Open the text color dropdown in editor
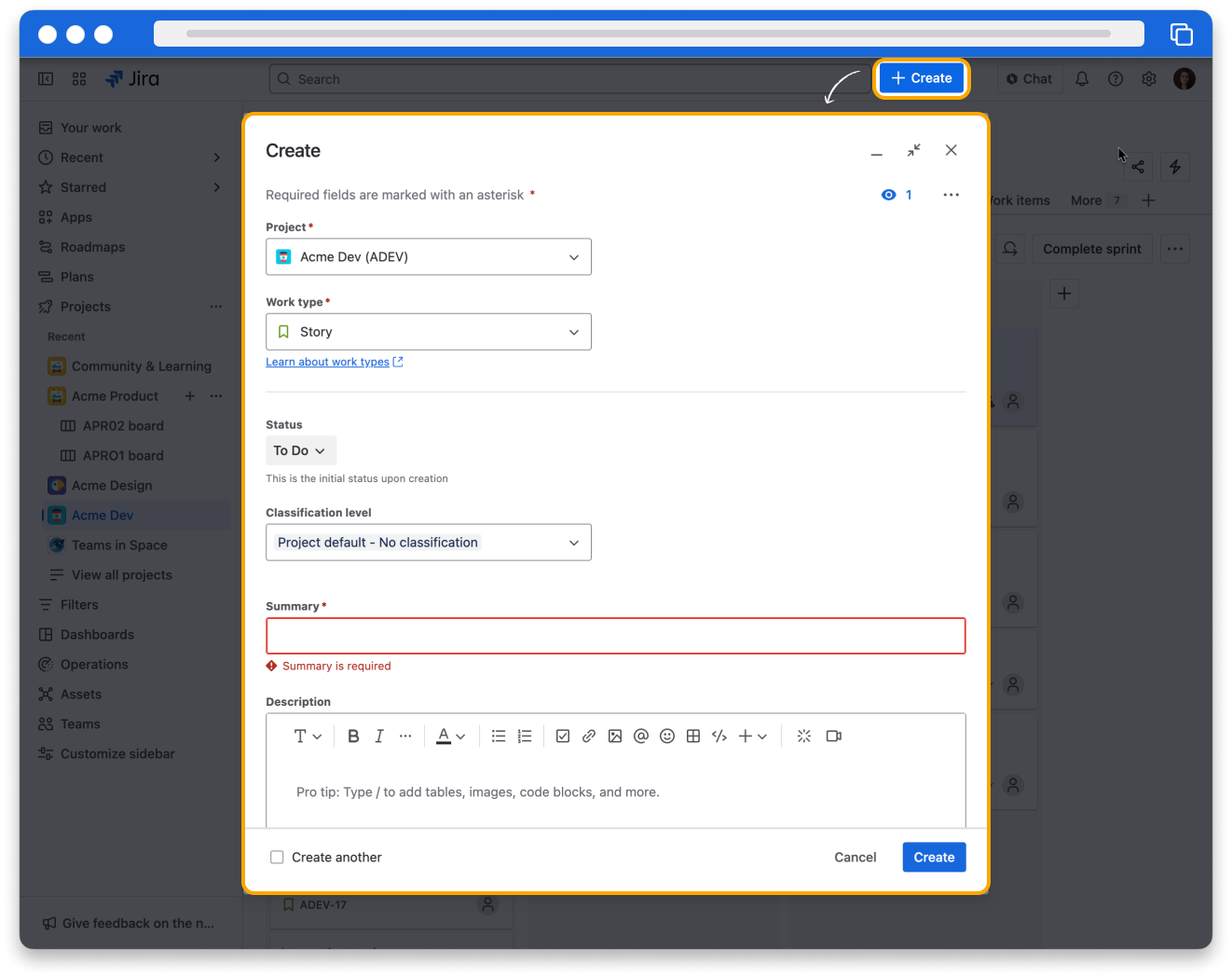The width and height of the screenshot is (1232, 978). [x=451, y=737]
